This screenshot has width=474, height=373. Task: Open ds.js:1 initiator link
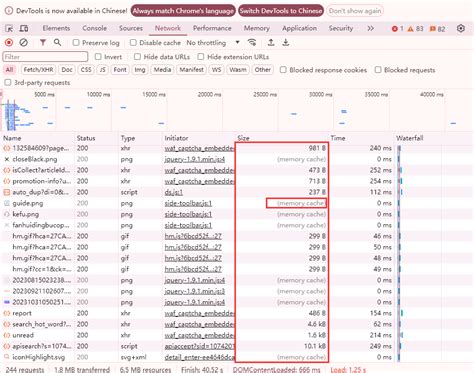[174, 192]
